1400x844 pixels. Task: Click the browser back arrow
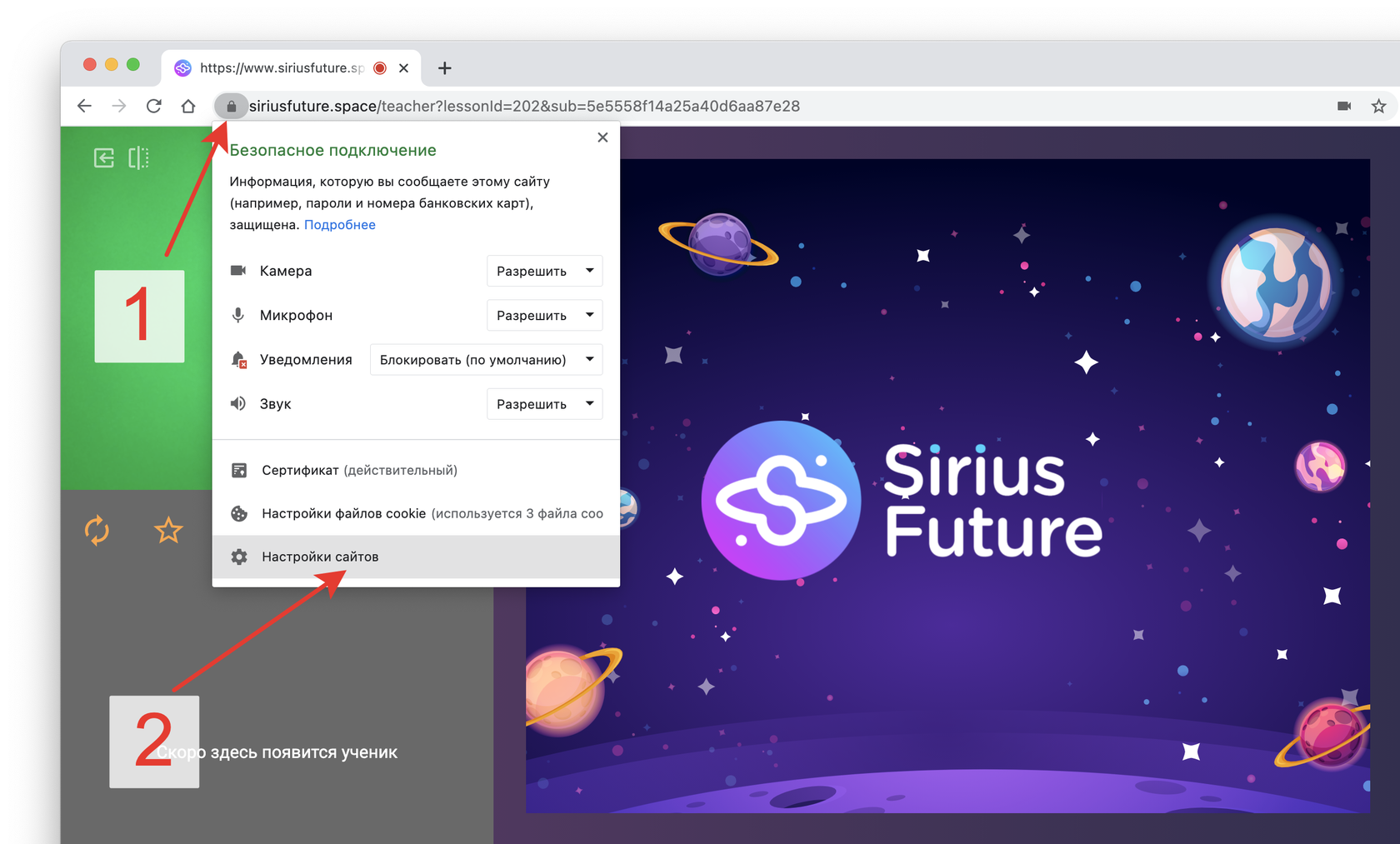click(84, 106)
